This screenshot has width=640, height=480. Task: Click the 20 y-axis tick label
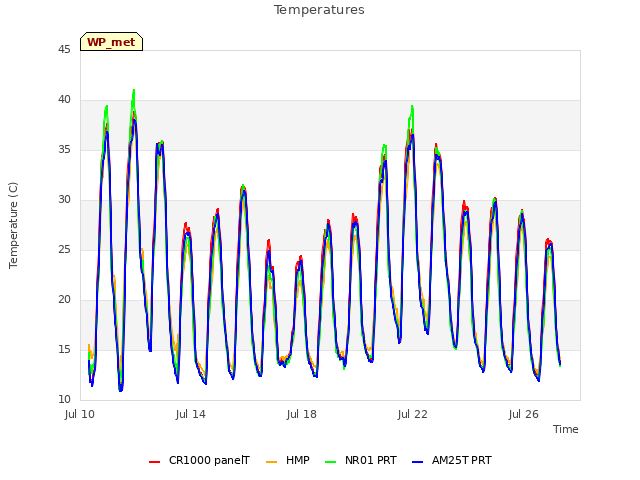64,300
